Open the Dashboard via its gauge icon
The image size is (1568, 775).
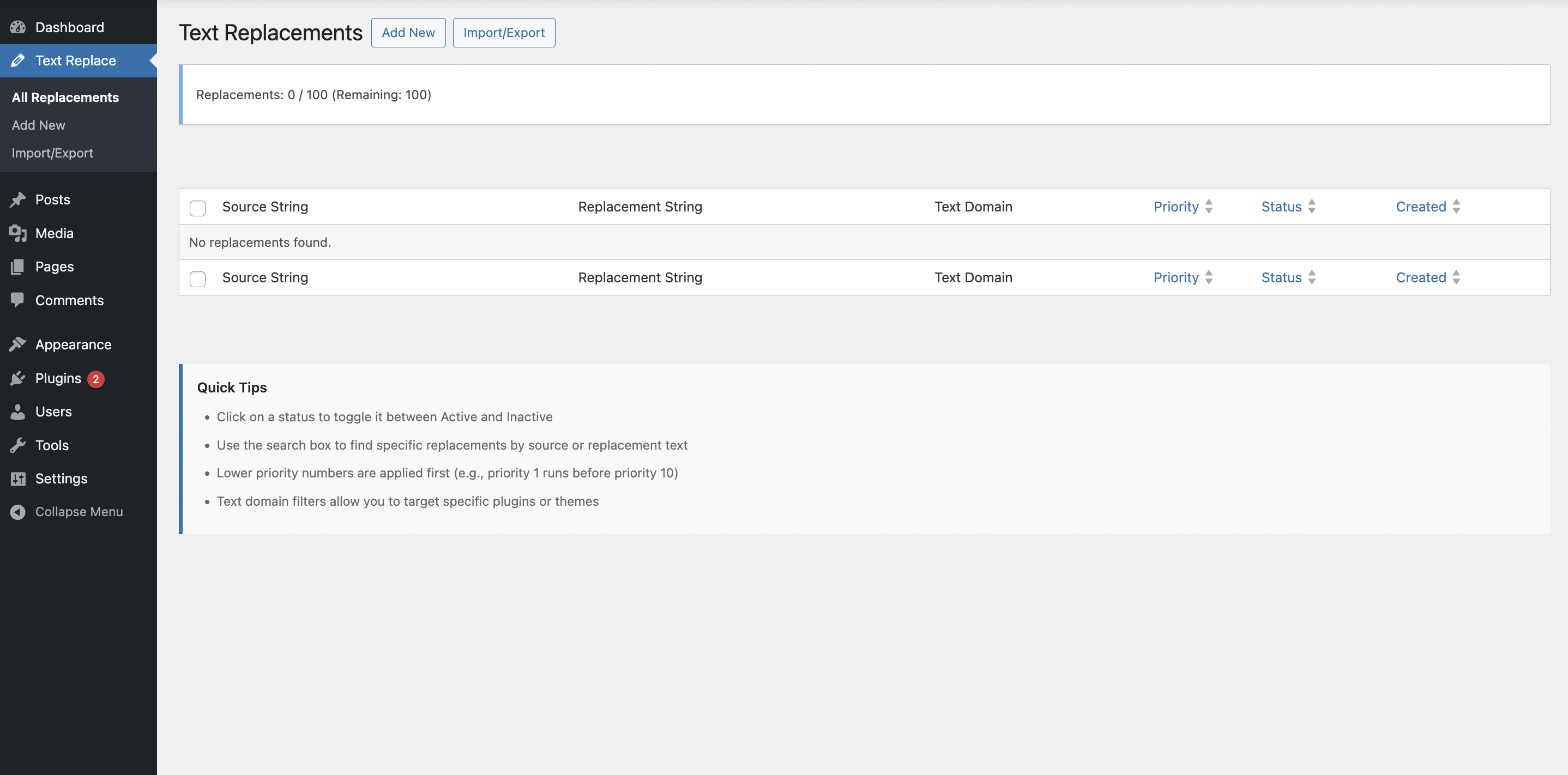click(17, 27)
